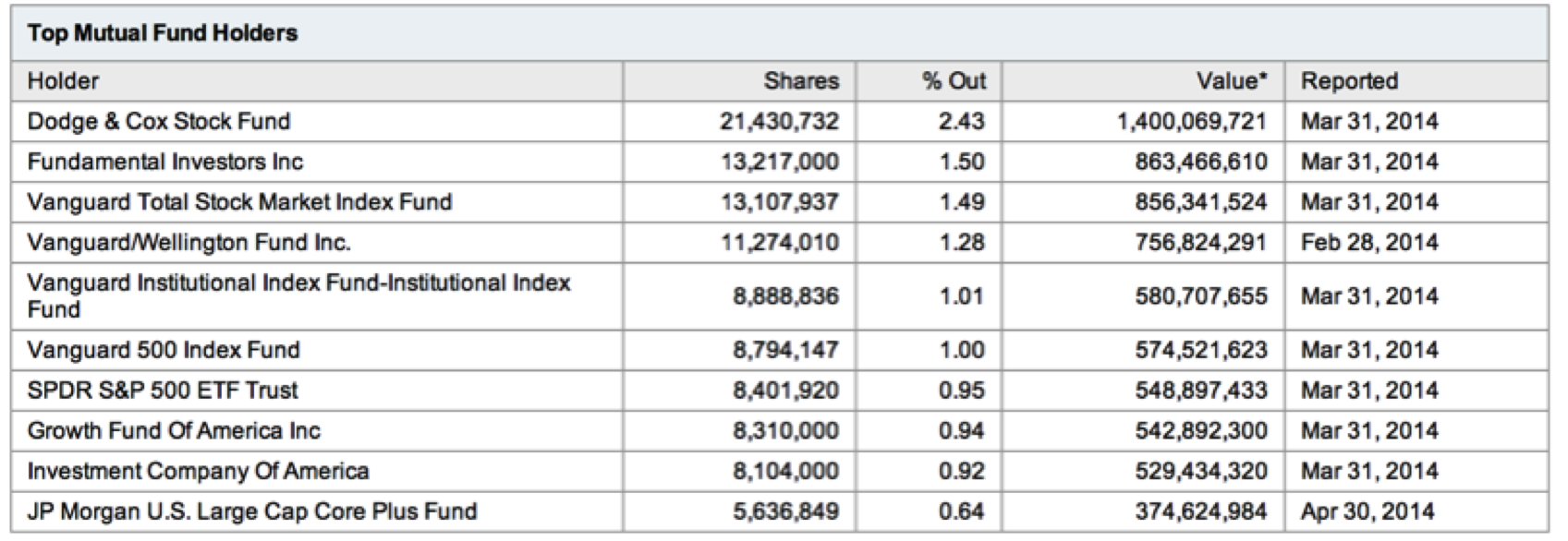Select shares value 5,636,849
The height and width of the screenshot is (541, 1568).
point(786,511)
